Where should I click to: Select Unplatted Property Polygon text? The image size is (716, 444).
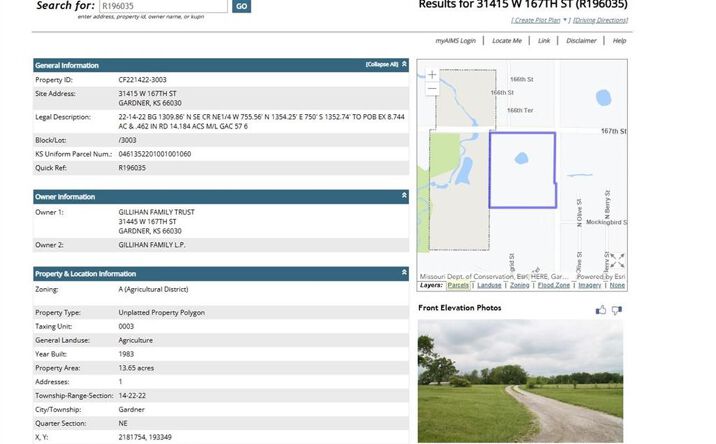162,312
